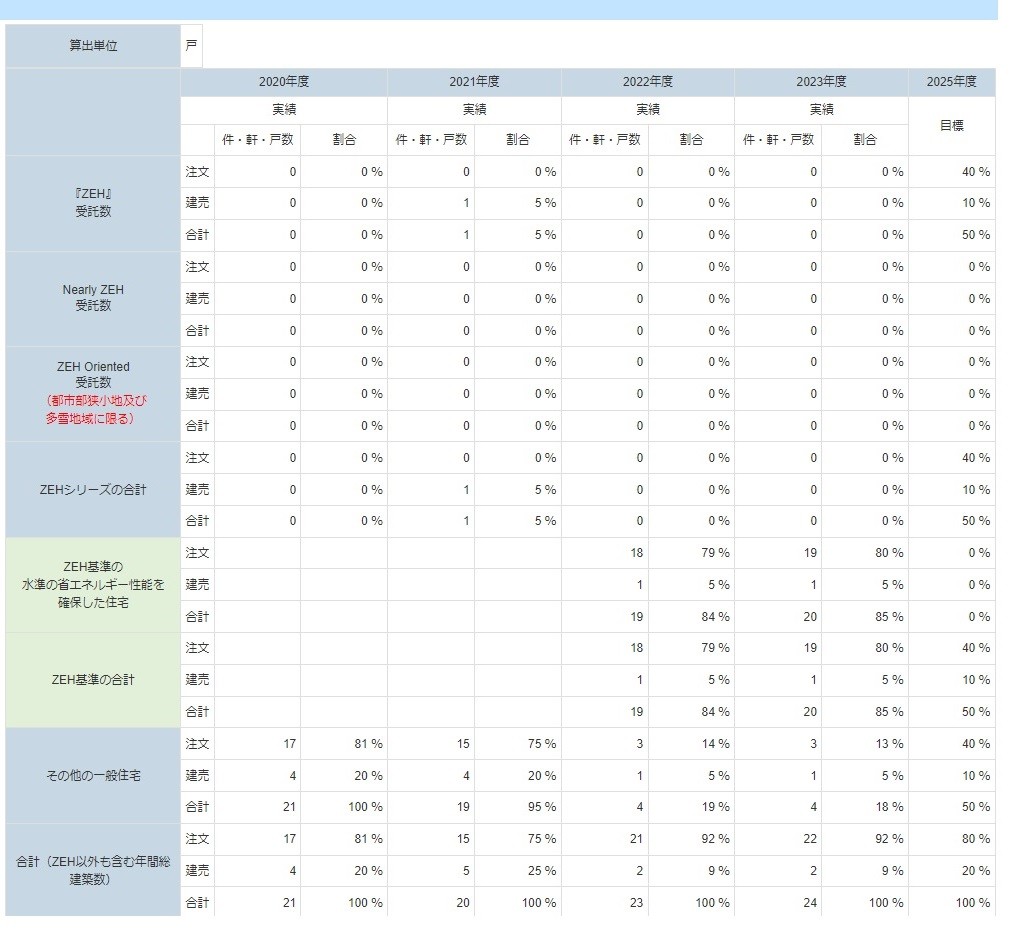Select the ZEHシリーズの合計 row header
Viewport: 1013px width, 940px height.
[93, 490]
